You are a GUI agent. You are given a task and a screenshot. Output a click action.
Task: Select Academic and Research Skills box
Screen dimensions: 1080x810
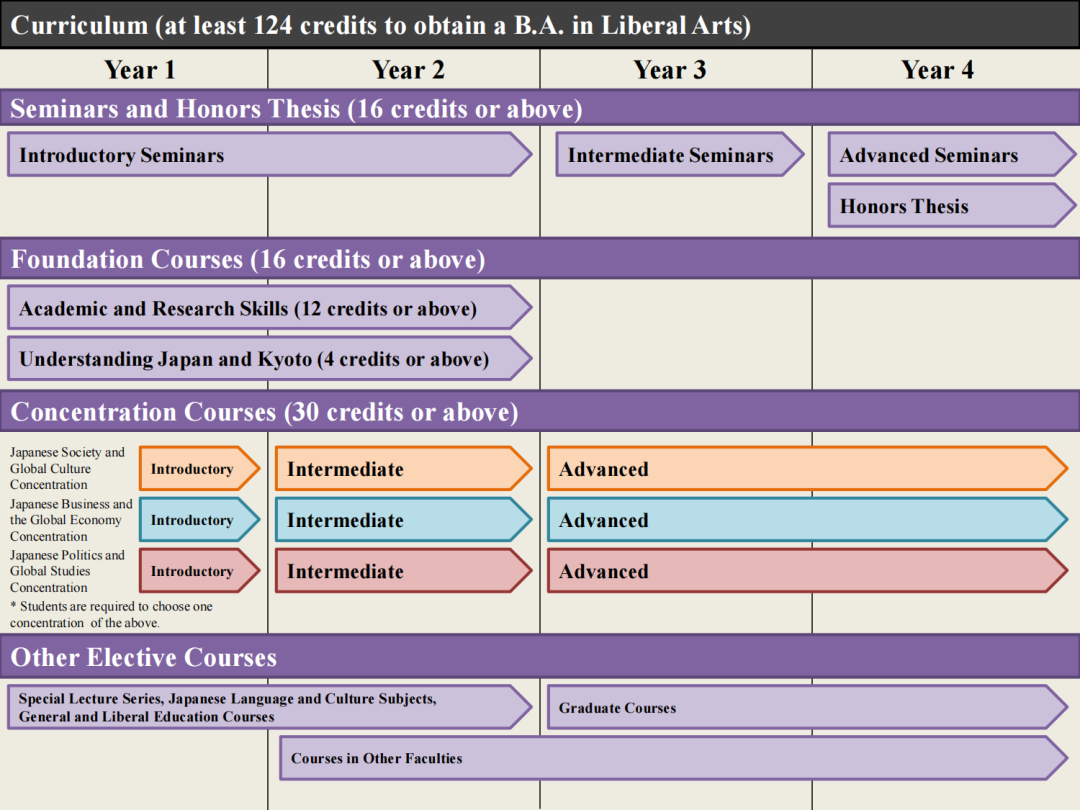tap(268, 308)
